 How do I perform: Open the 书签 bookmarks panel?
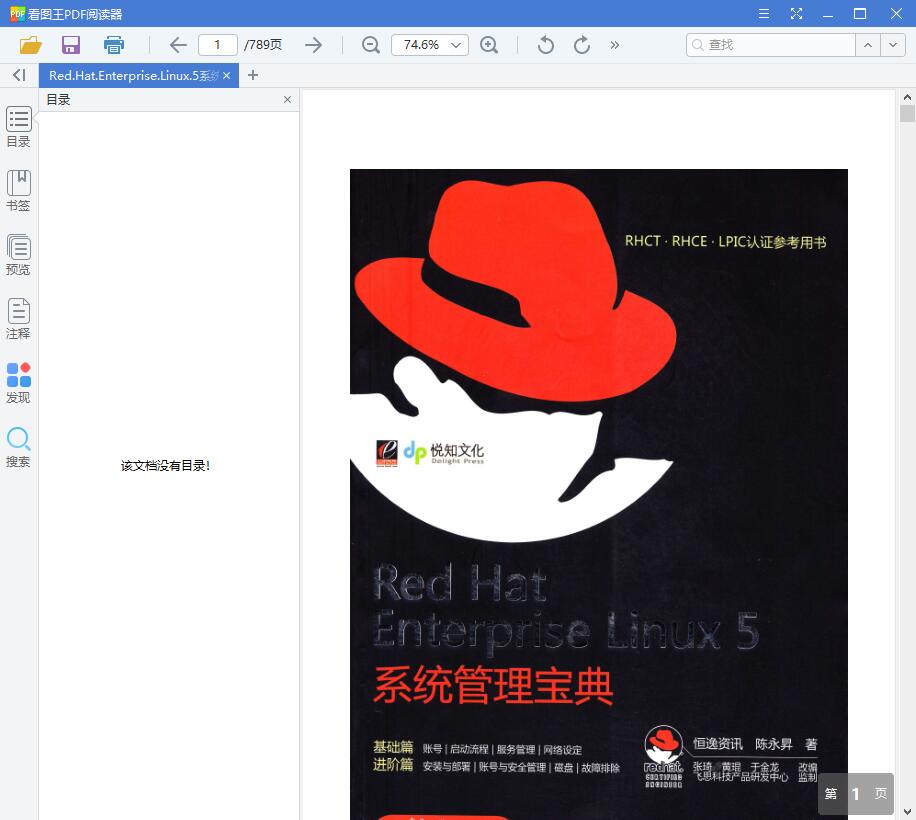pyautogui.click(x=19, y=191)
